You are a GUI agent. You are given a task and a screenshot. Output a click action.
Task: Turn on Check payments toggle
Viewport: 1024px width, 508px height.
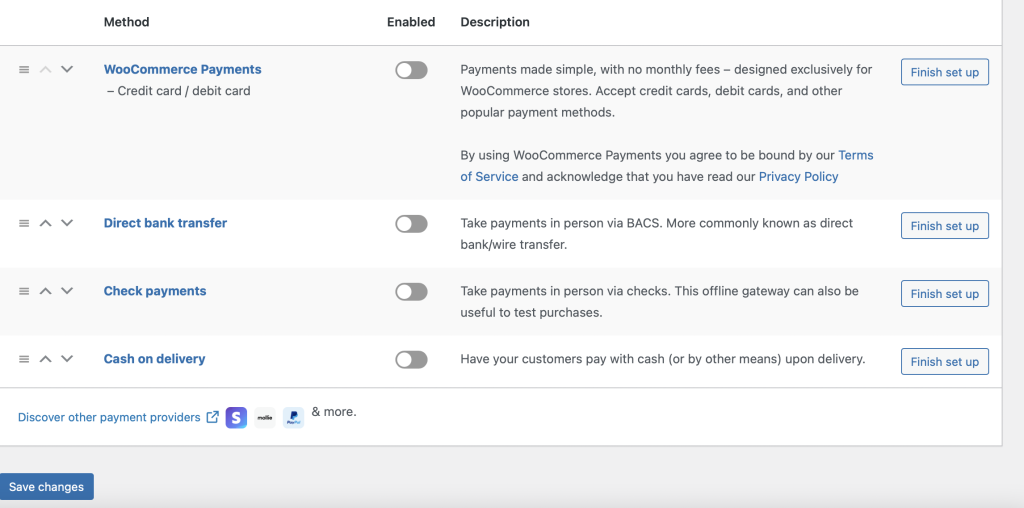click(411, 292)
